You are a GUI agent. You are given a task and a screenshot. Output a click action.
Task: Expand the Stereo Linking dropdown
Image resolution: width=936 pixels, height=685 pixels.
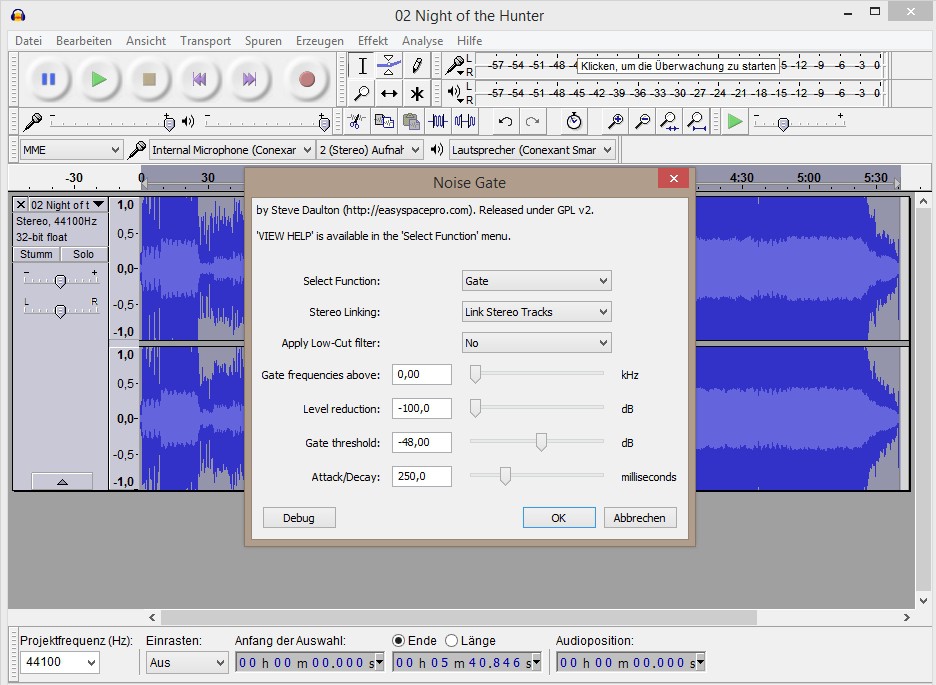click(x=536, y=312)
